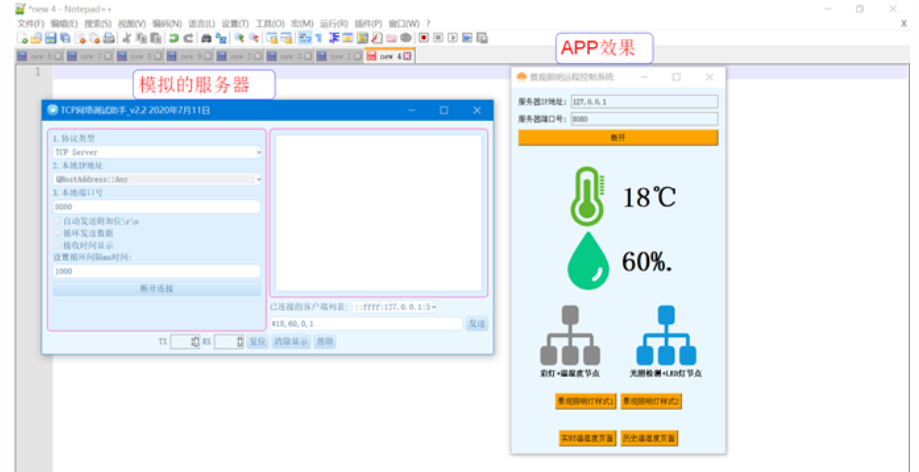
Task: Click the green thermometer icon in APP
Action: pyautogui.click(x=587, y=196)
